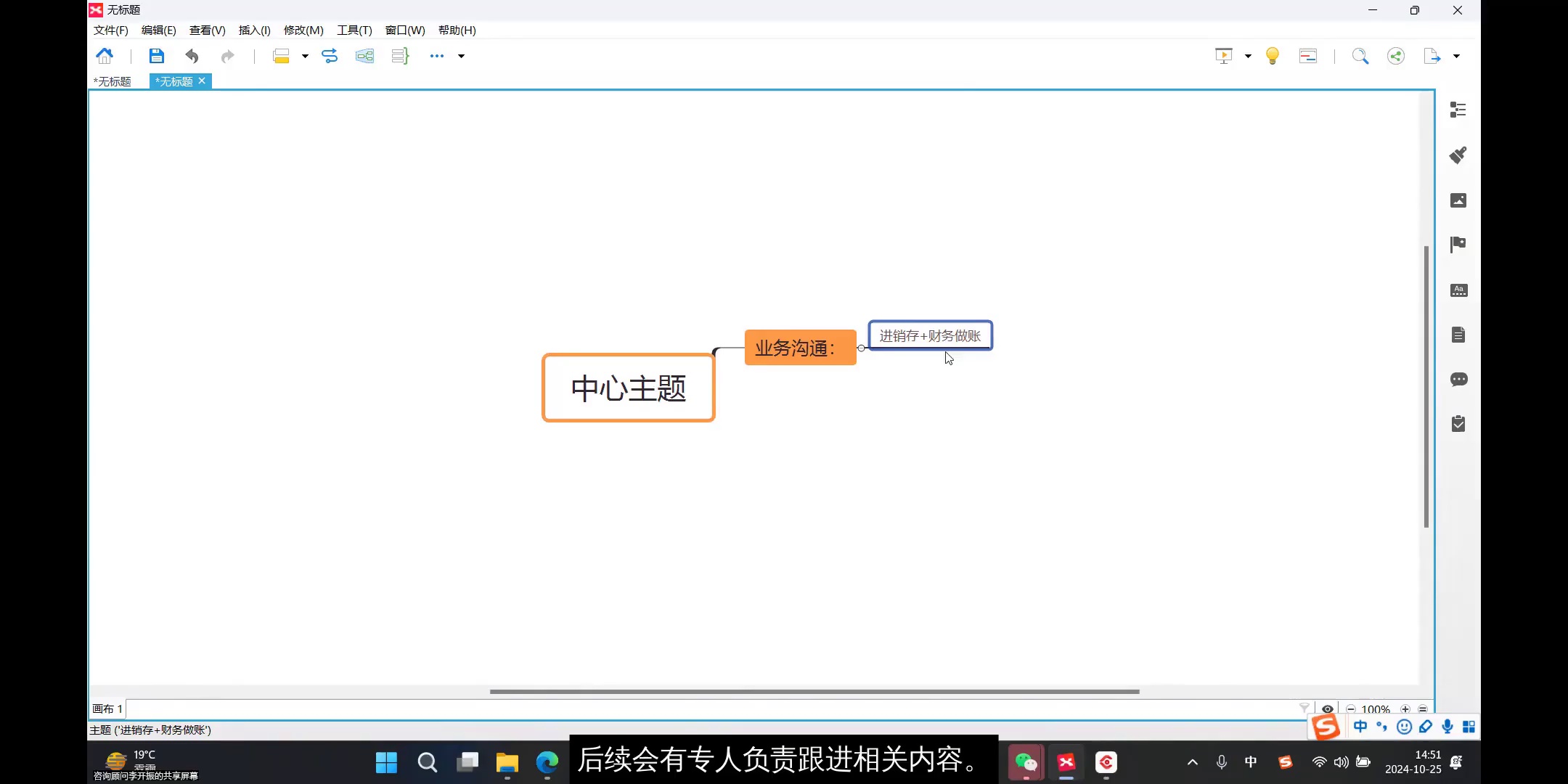Image resolution: width=1568 pixels, height=784 pixels.
Task: Toggle the filter icon near the canvas tab
Action: tap(1304, 708)
